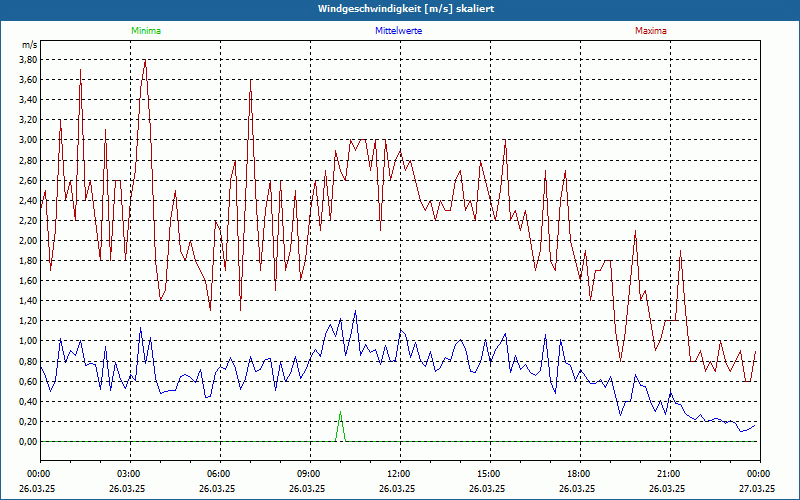Click the 0,60 y-axis value
The height and width of the screenshot is (500, 800).
[x=28, y=382]
